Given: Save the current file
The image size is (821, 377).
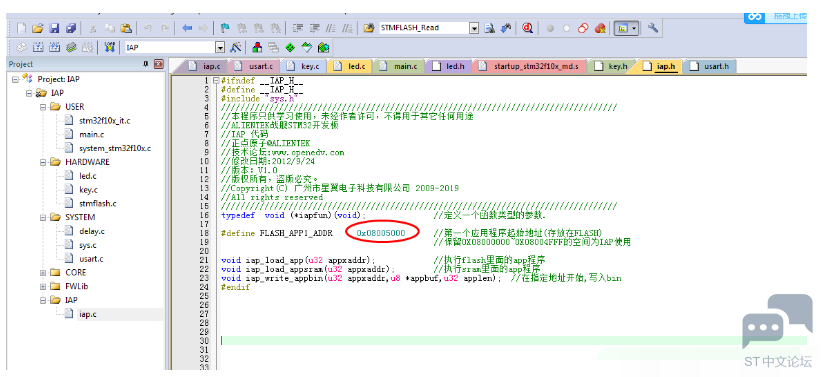Looking at the screenshot, I should click(54, 28).
